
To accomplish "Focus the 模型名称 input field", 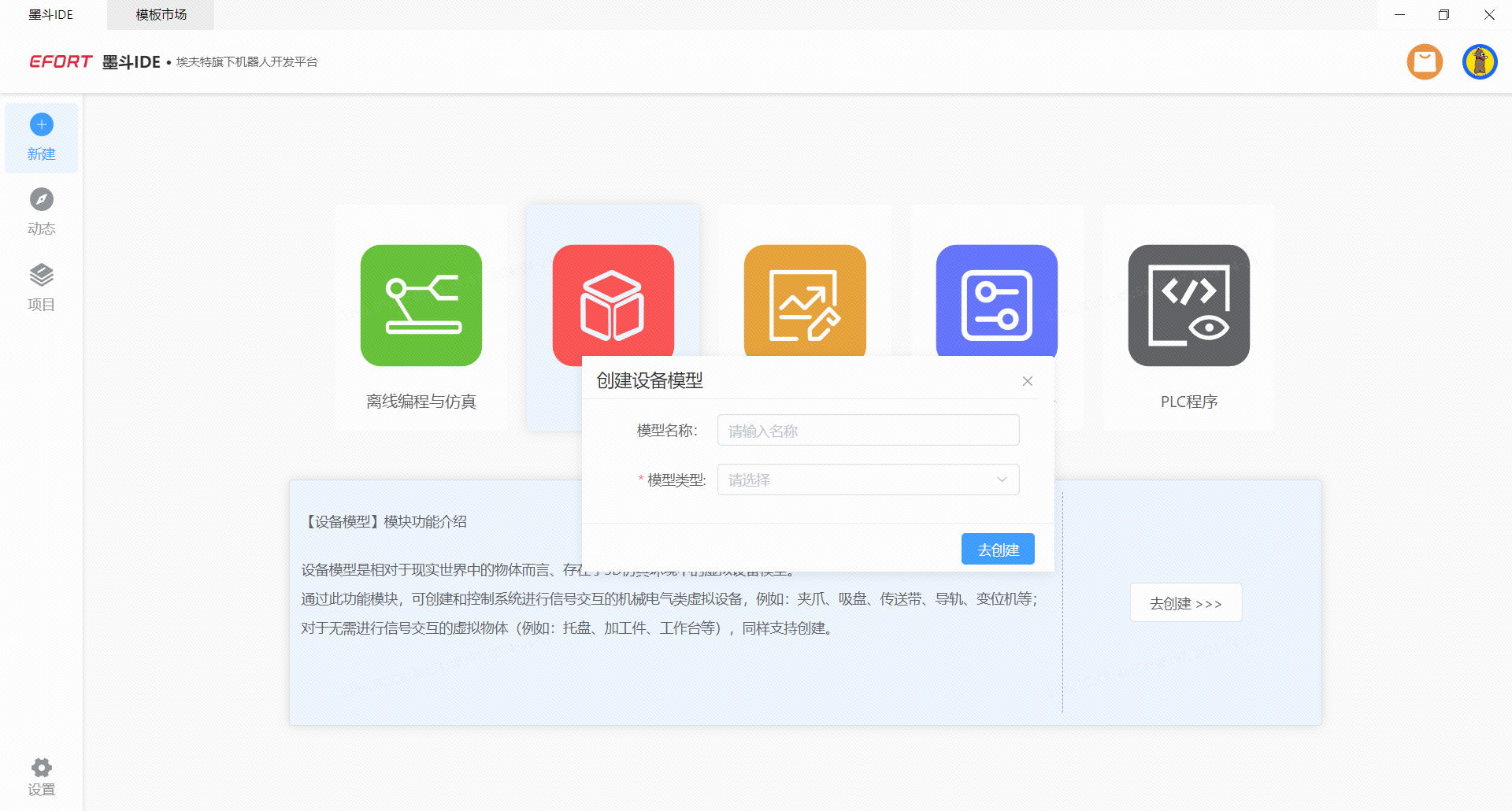I will (868, 431).
